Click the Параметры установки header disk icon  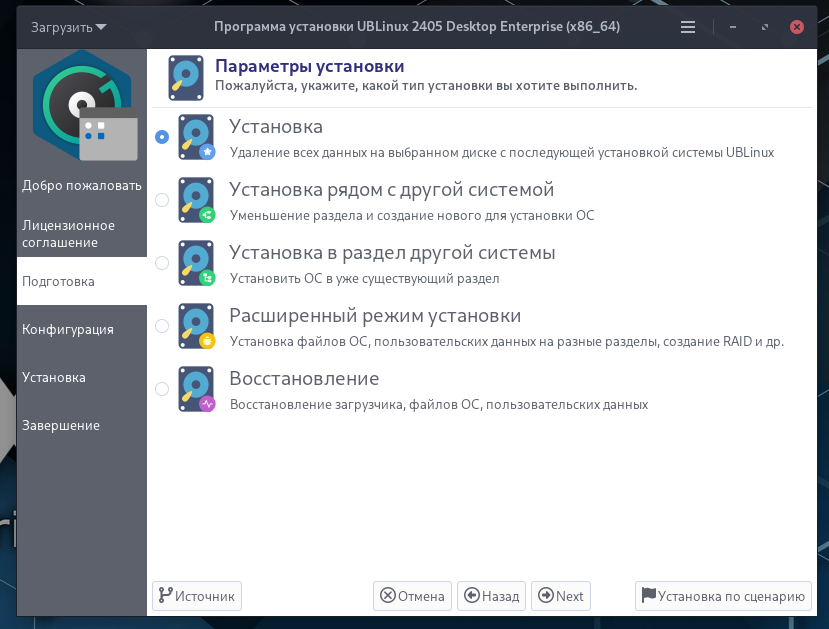pos(186,78)
